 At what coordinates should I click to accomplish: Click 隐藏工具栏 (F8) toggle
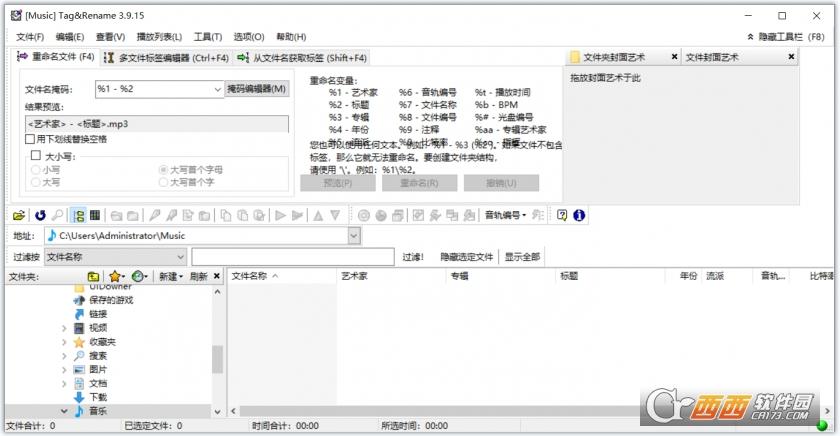point(786,37)
